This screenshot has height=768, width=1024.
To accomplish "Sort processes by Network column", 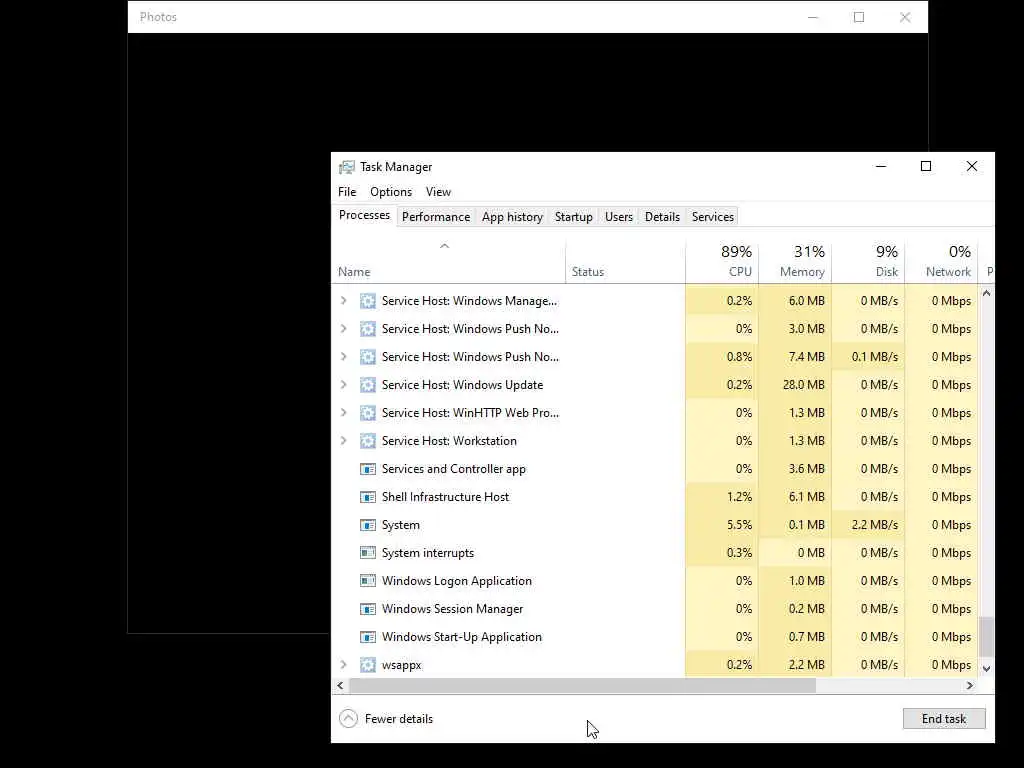I will point(941,261).
